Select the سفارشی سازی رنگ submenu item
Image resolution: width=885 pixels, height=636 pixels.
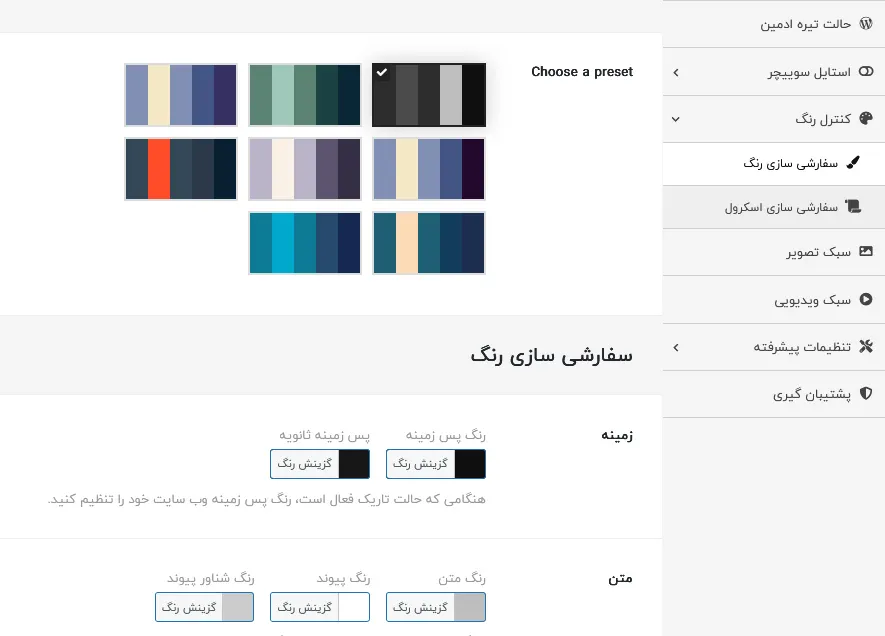[x=774, y=164]
